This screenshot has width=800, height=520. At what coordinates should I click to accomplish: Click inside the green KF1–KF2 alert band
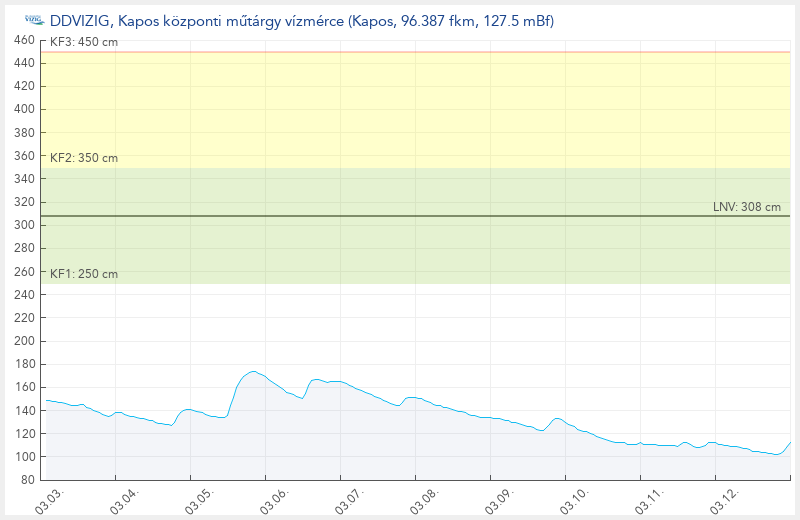pos(400,250)
